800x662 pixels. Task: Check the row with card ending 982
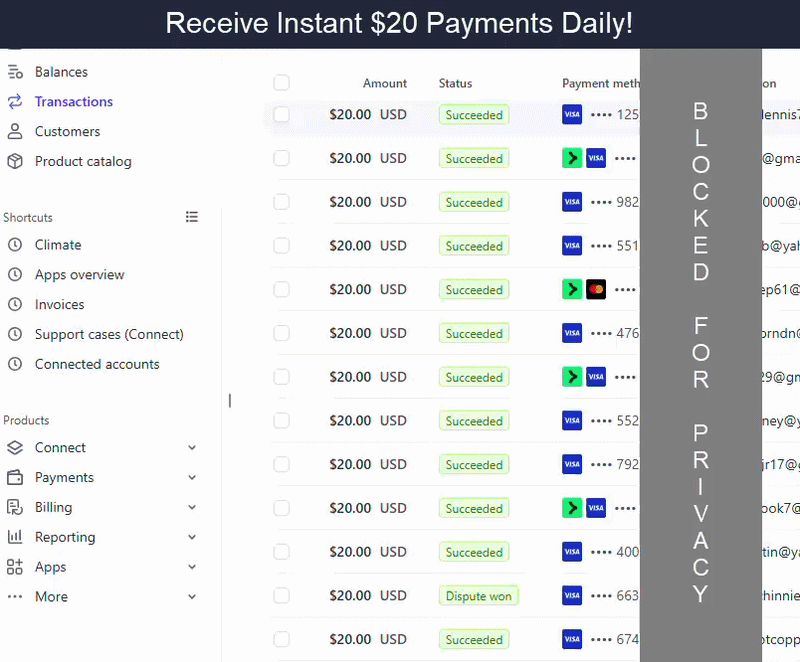coord(282,202)
